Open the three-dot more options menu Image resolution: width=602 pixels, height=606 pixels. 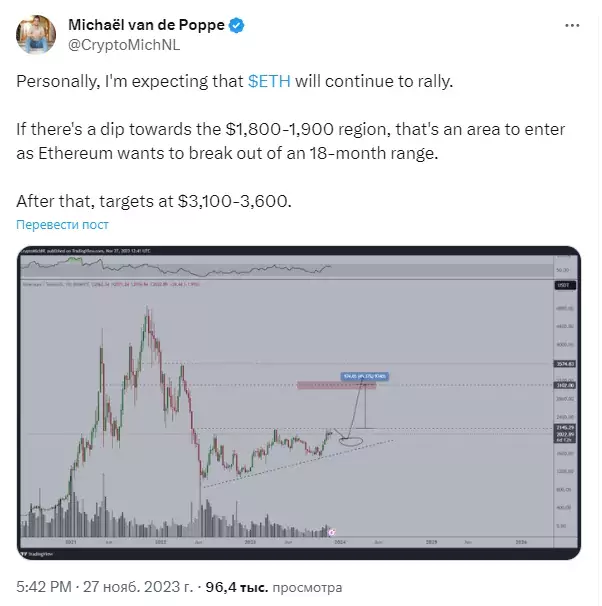[572, 26]
